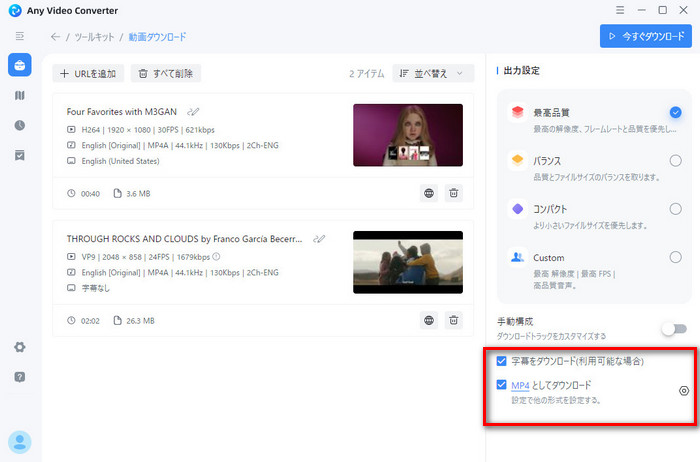The height and width of the screenshot is (462, 700).
Task: Open the 並べ替え sort dropdown
Action: (433, 74)
